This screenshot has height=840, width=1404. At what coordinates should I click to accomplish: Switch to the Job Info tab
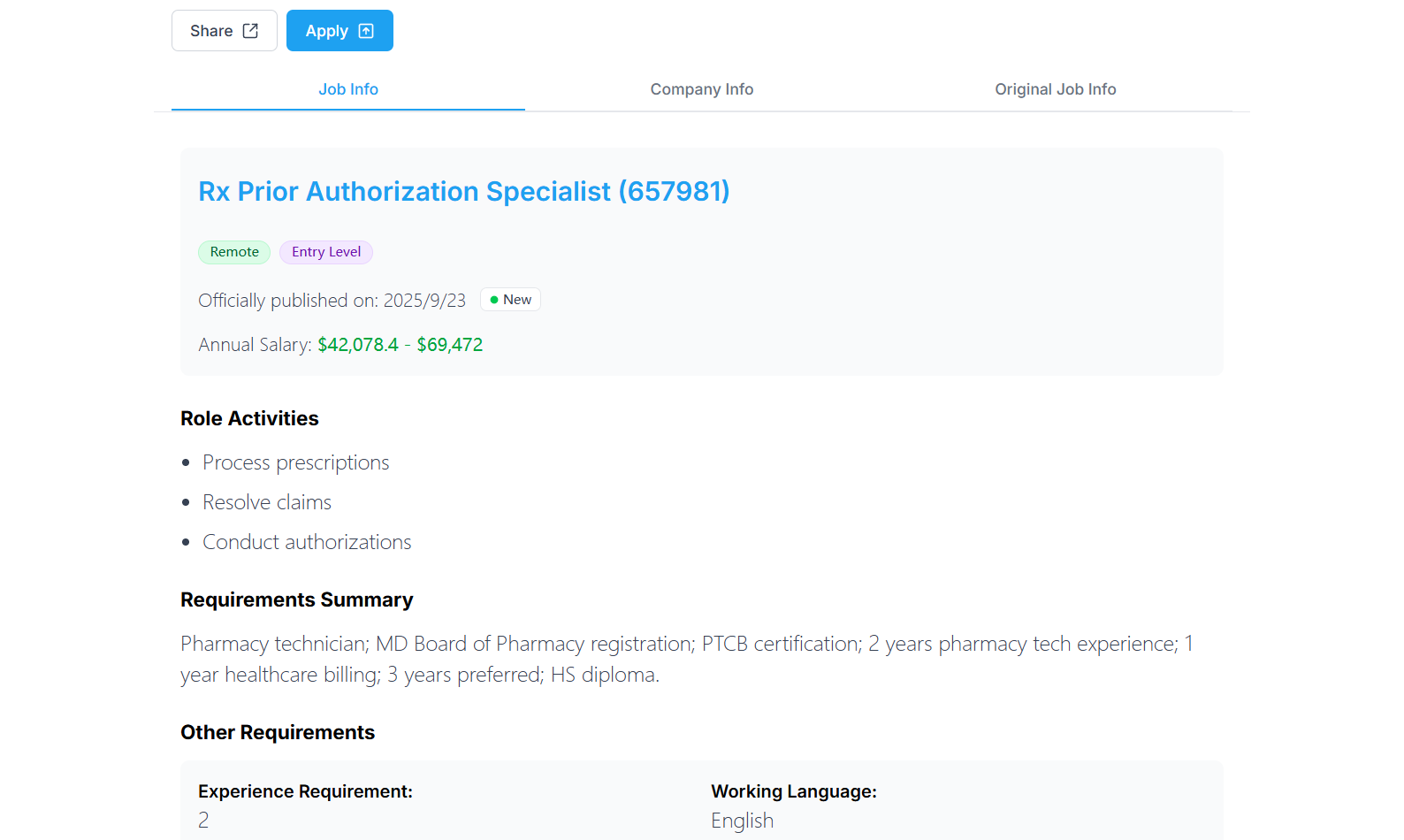coord(348,89)
